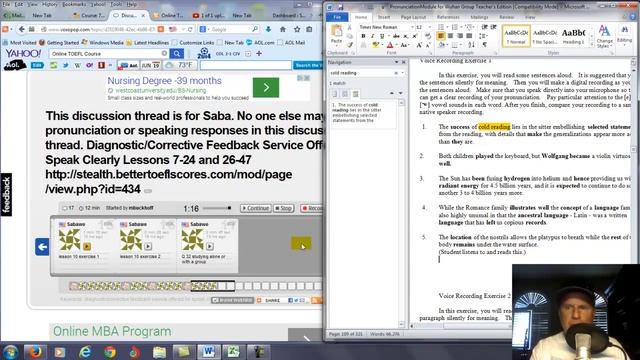640x360 pixels.
Task: Apply red font color in Word
Action: click(390, 45)
